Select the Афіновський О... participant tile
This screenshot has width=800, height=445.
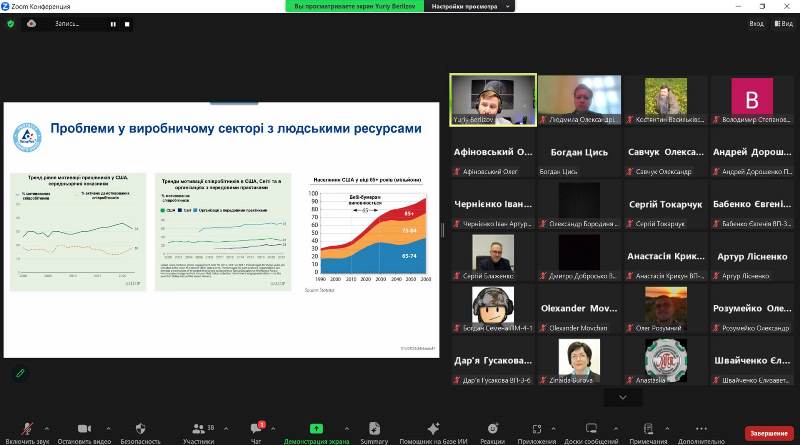pyautogui.click(x=493, y=152)
